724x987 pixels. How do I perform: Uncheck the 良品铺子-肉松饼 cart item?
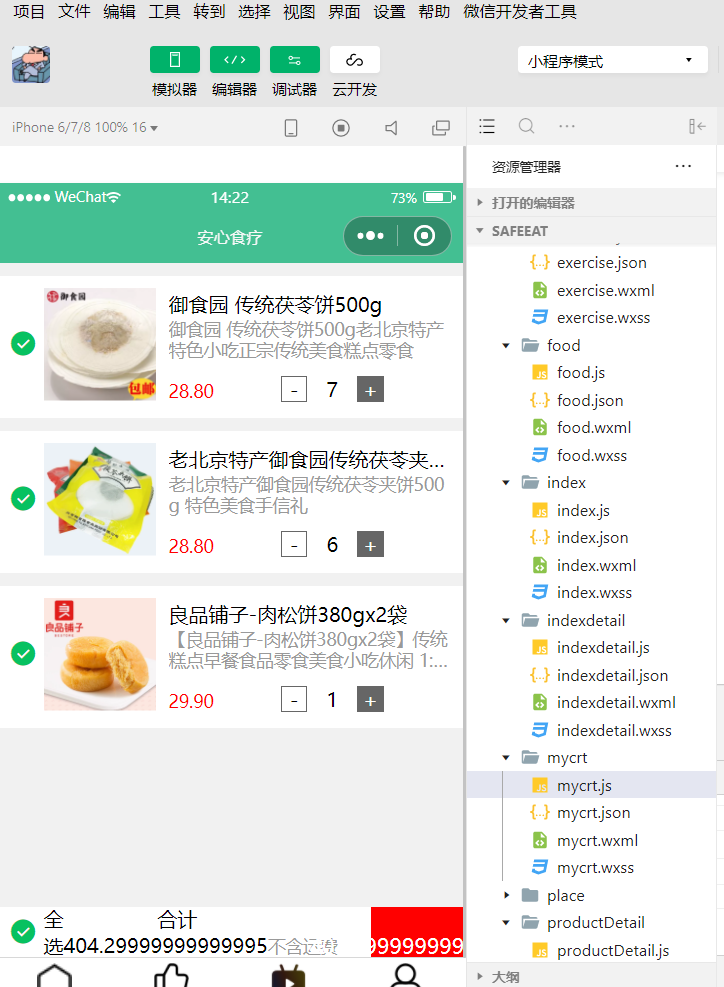tap(23, 653)
